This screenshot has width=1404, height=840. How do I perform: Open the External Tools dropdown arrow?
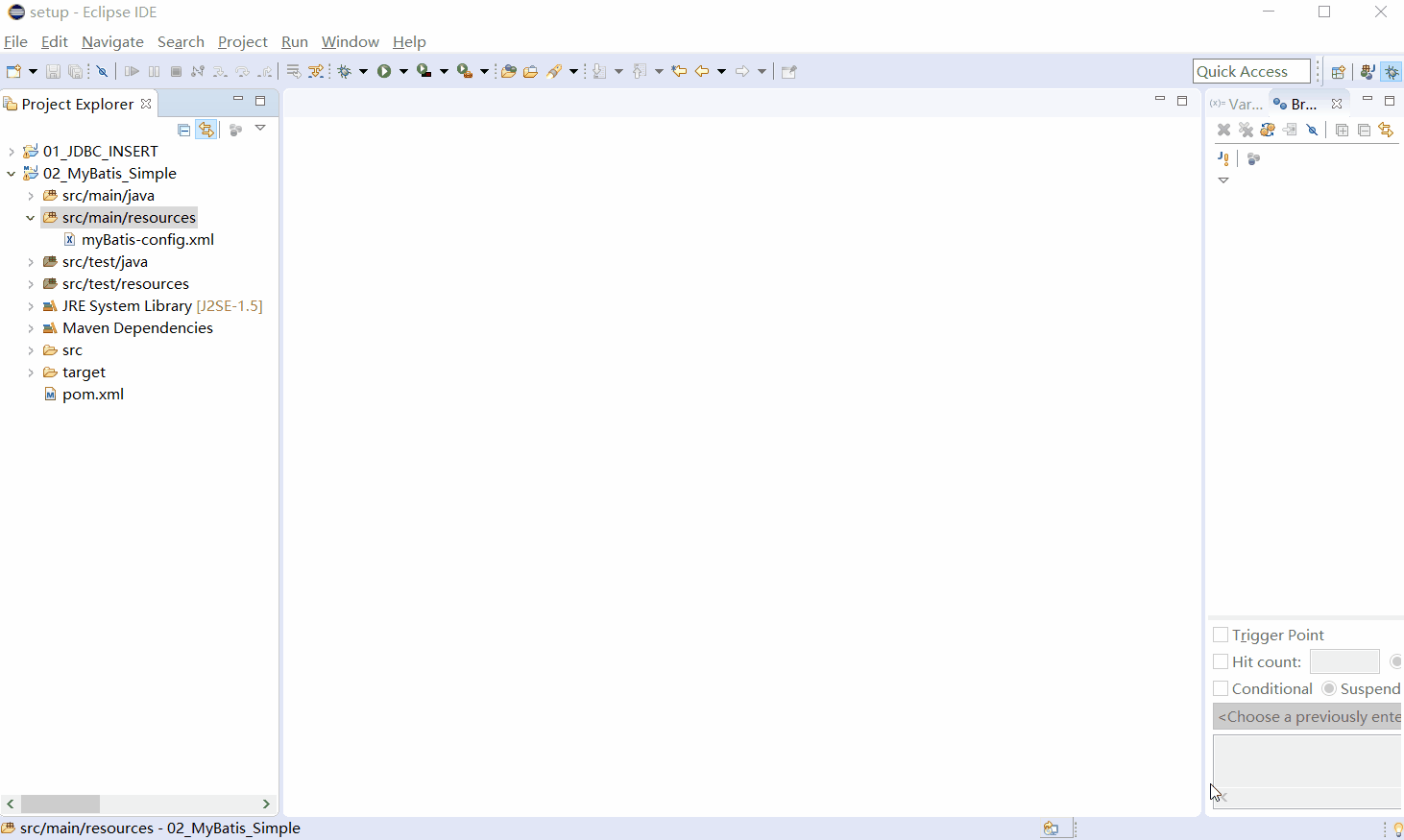coord(484,71)
